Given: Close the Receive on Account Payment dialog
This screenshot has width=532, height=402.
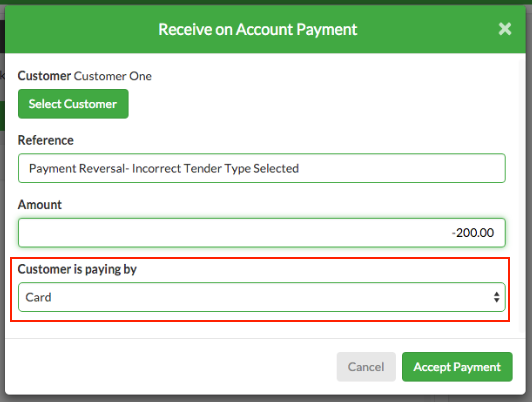Looking at the screenshot, I should click(505, 29).
